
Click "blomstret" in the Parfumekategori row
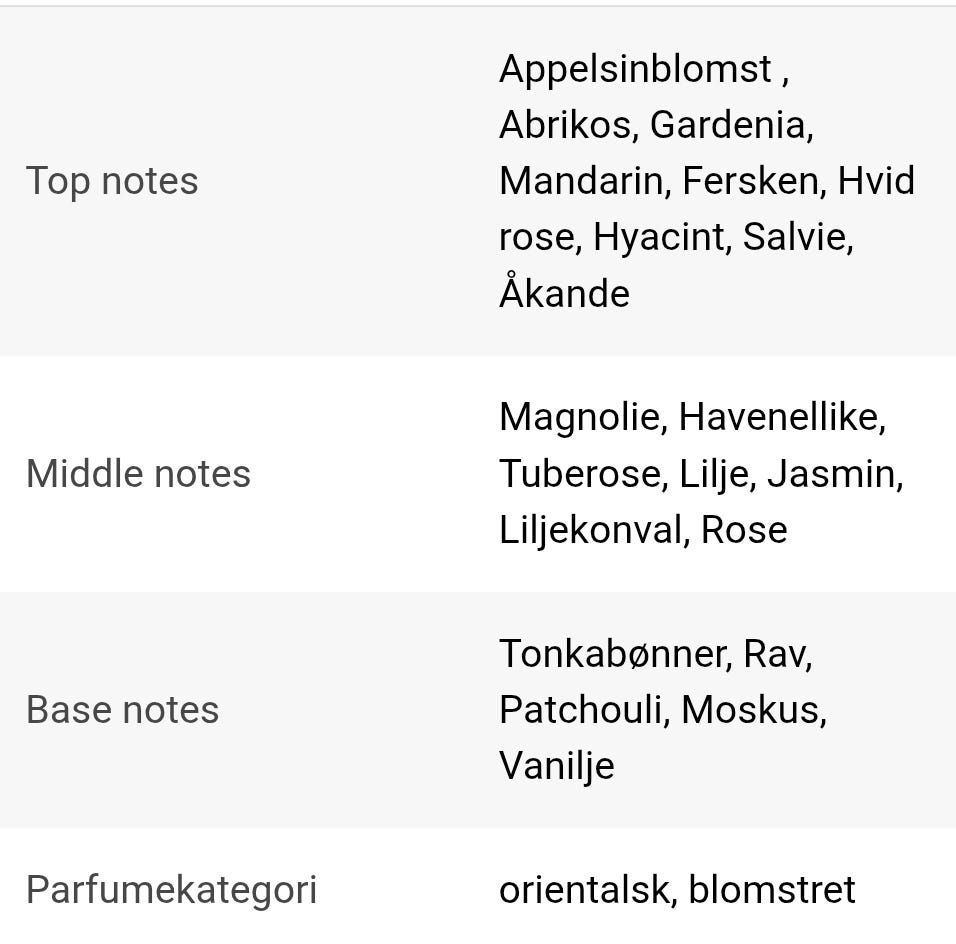click(772, 889)
